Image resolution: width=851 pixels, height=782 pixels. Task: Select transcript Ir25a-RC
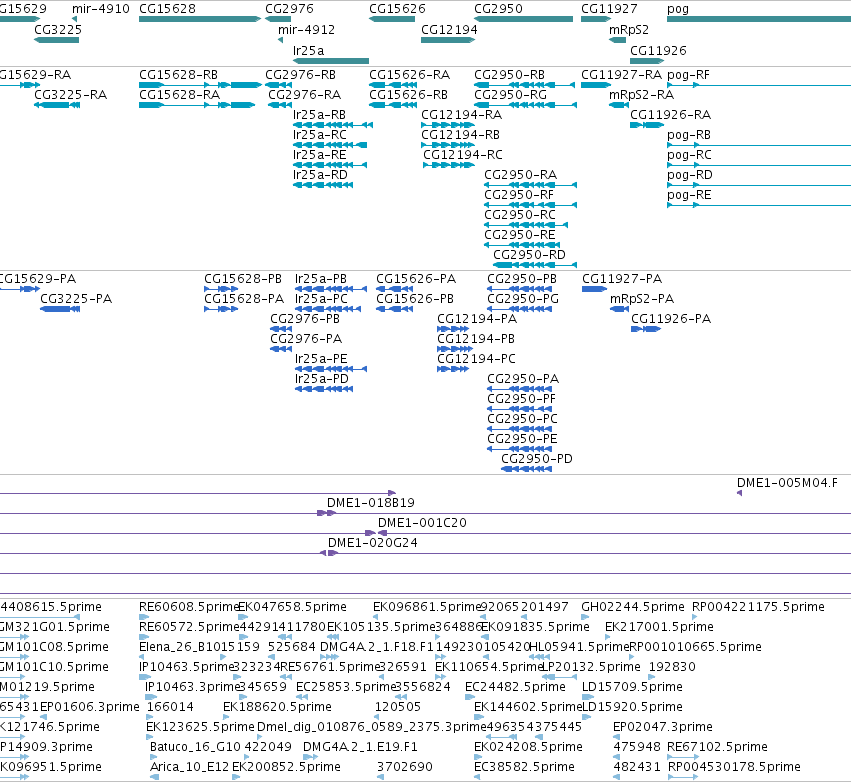click(320, 135)
